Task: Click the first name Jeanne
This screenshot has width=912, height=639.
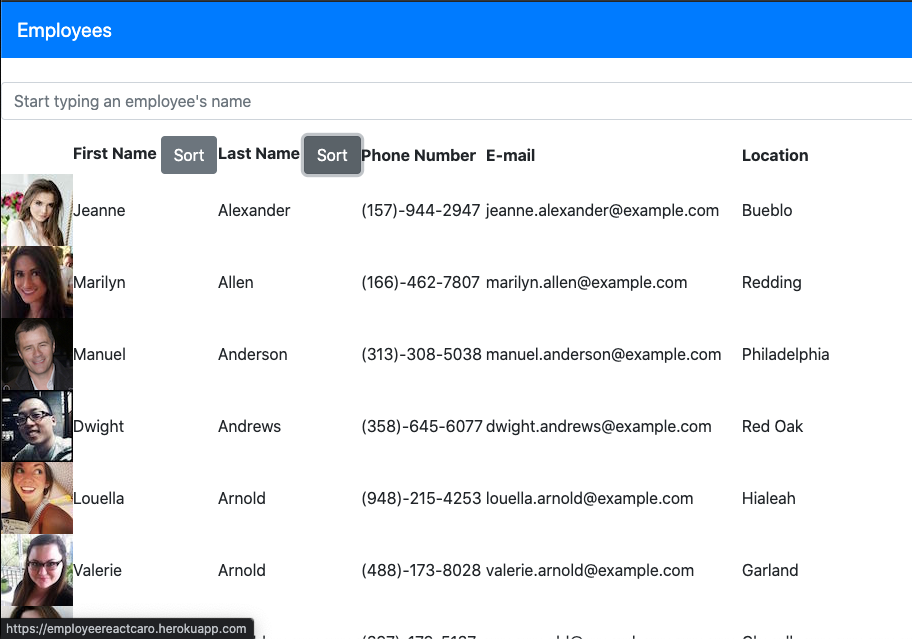Action: click(99, 210)
